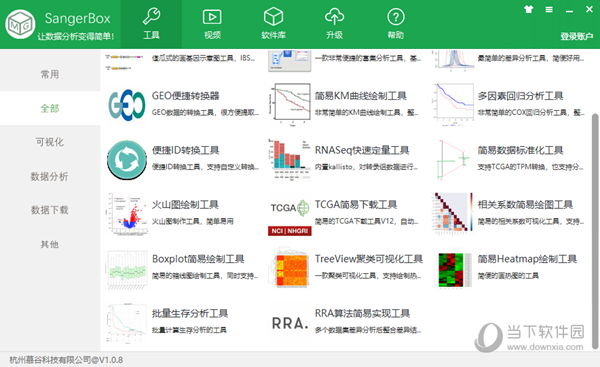Screen dimensions: 600x367
Task: Click the 火山图绘制工具 title
Action: point(185,205)
